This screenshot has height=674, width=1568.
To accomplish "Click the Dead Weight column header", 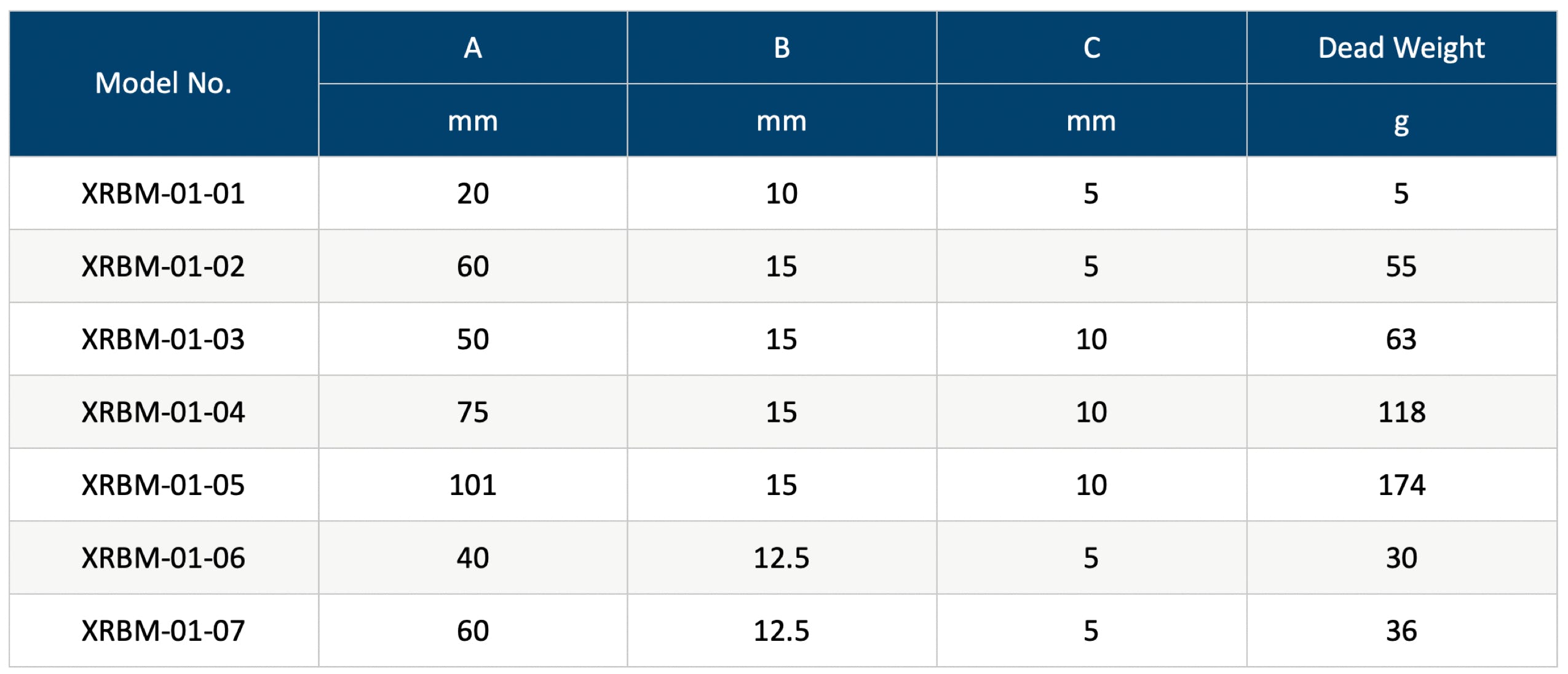I will point(1401,48).
